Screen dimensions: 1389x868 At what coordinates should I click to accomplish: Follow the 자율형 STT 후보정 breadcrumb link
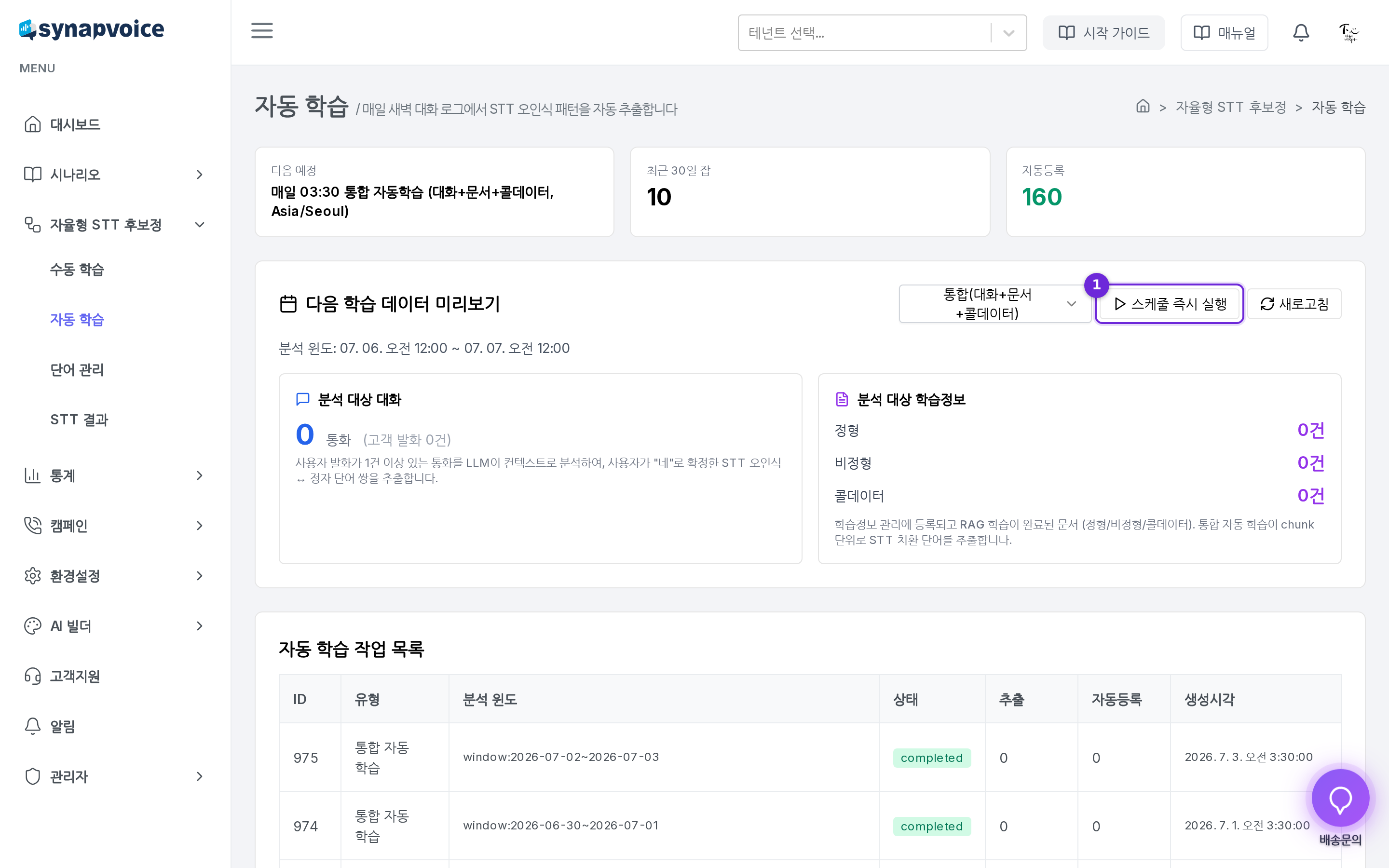(1231, 108)
